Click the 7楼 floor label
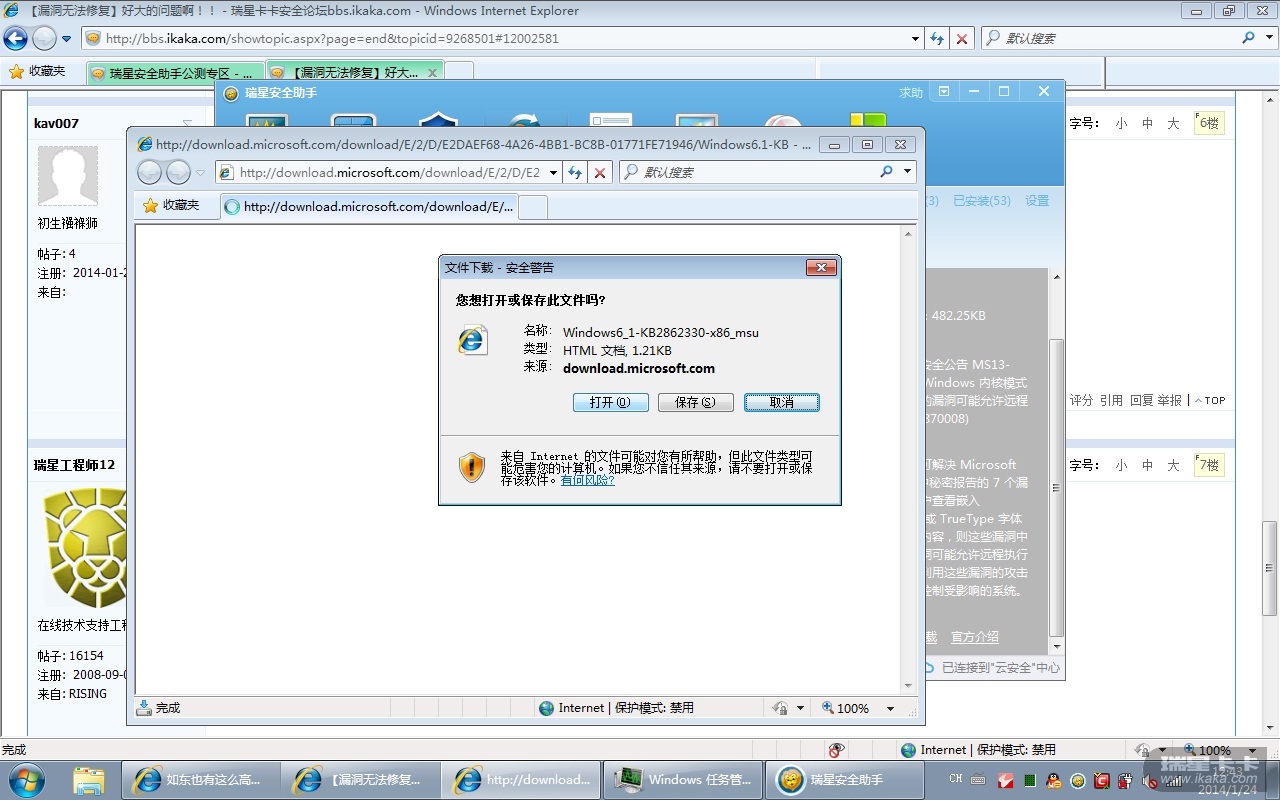Screen dimensions: 1280x800 1210,465
